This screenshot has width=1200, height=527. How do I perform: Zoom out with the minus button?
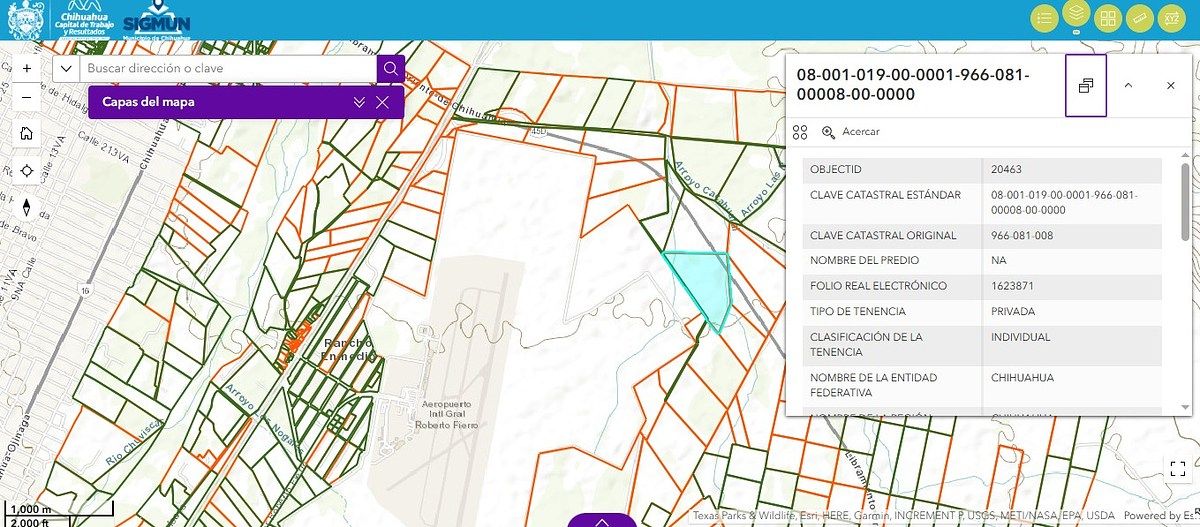pyautogui.click(x=26, y=98)
